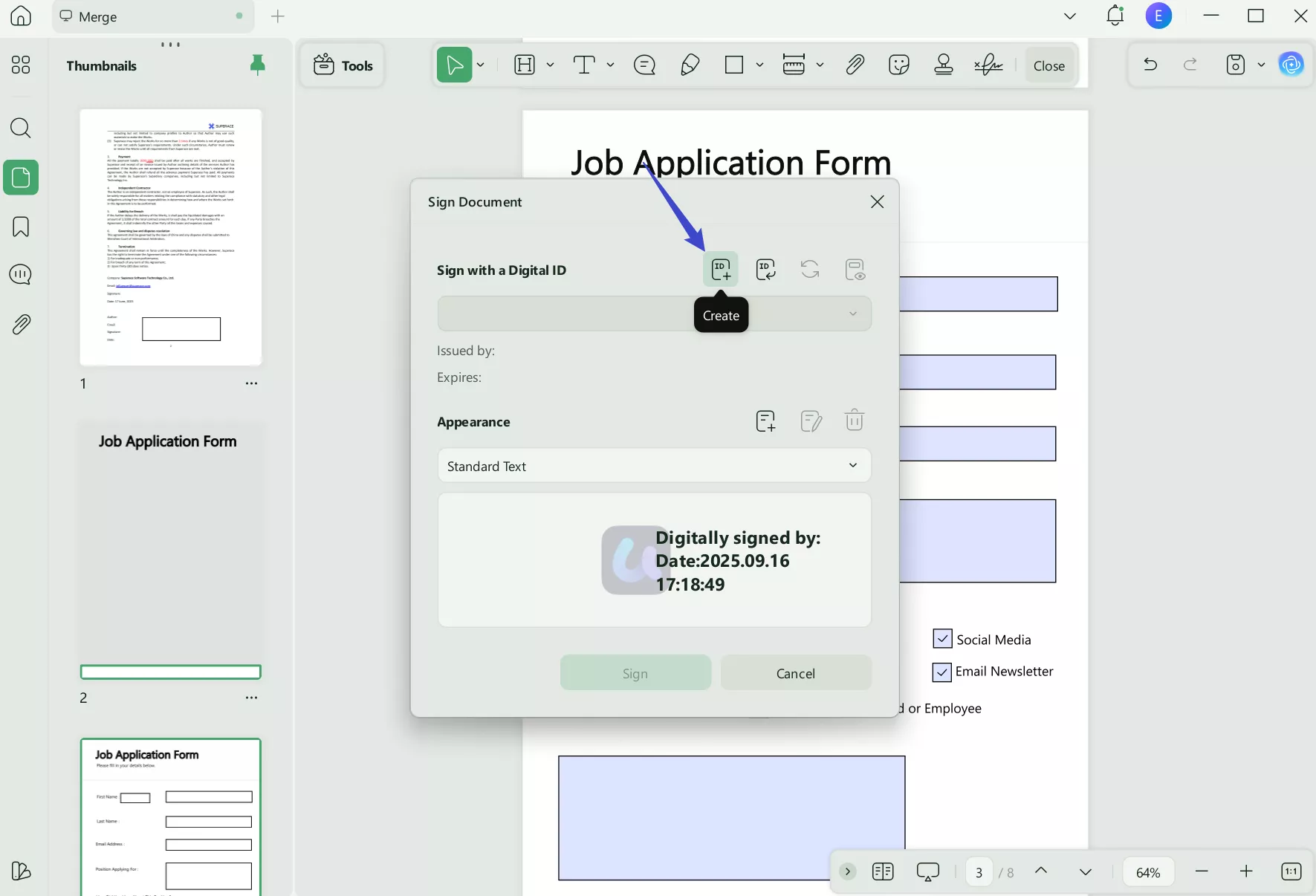Expand the Standard Text appearance dropdown
Viewport: 1316px width, 896px height.
[x=852, y=466]
